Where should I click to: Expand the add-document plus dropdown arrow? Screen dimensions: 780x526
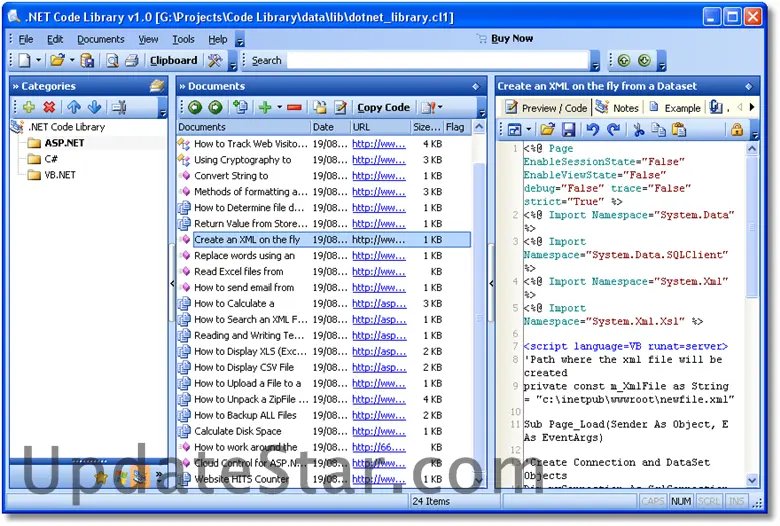pos(280,107)
